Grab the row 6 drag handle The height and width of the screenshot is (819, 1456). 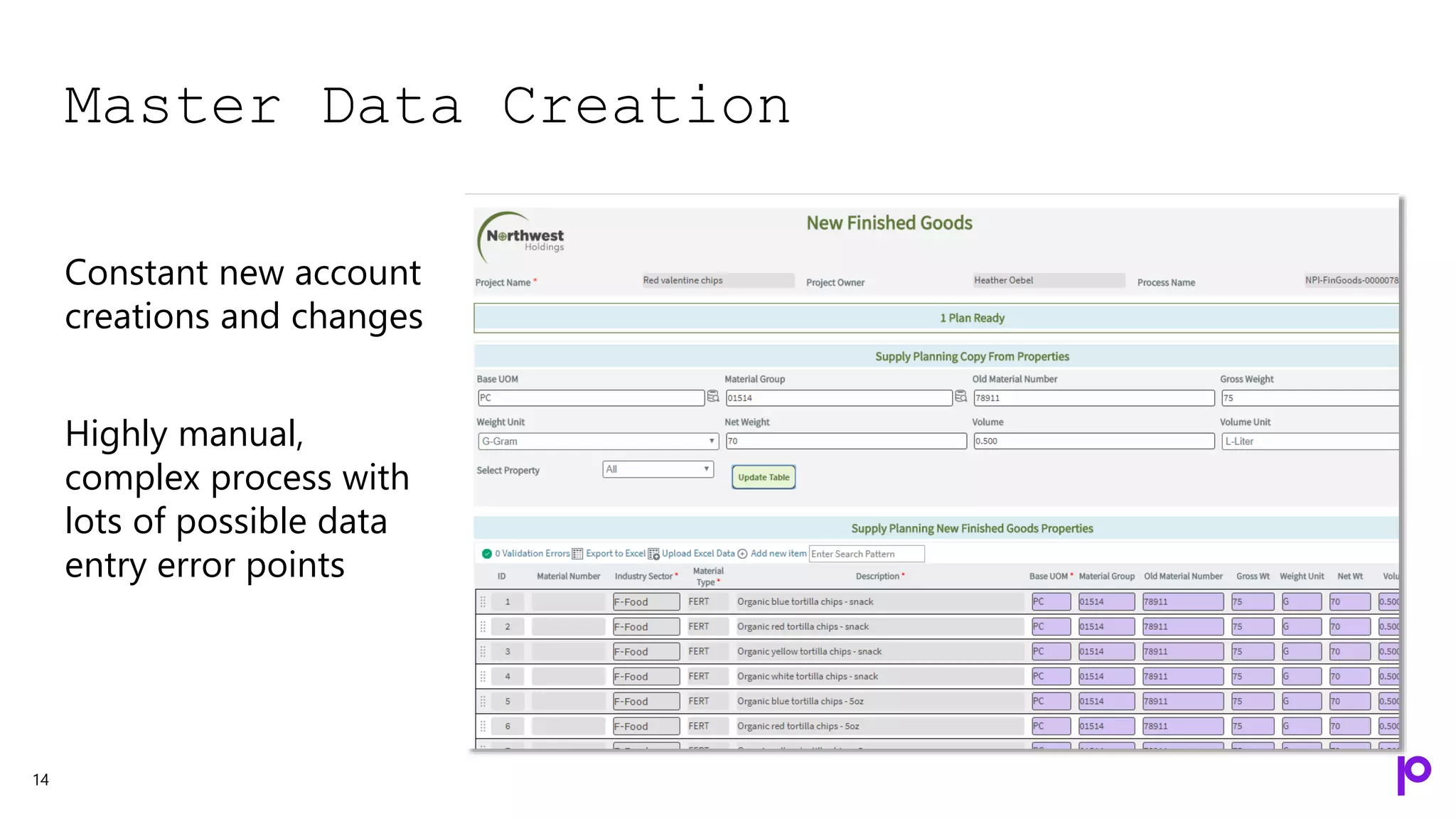pyautogui.click(x=483, y=727)
